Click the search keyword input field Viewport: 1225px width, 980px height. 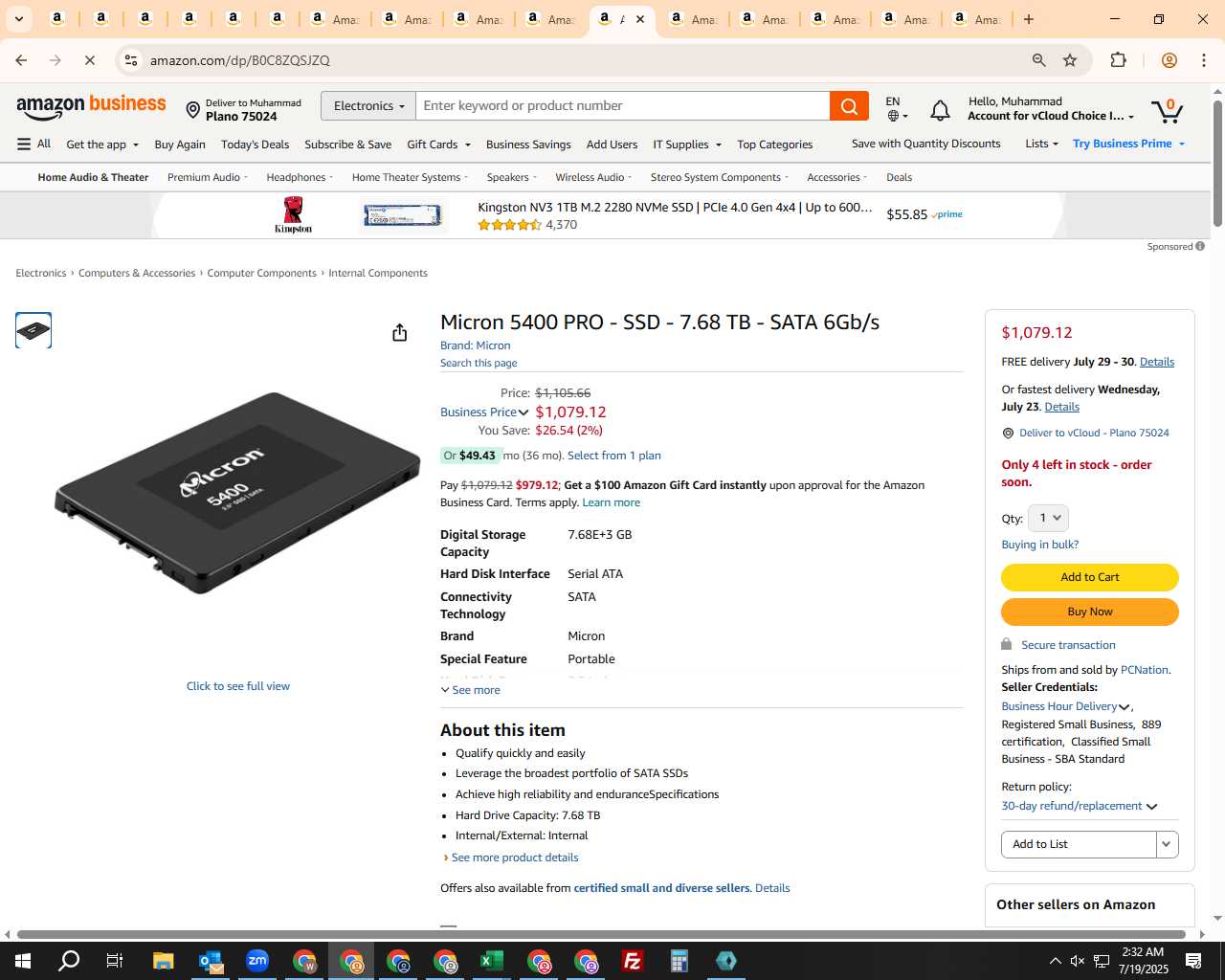click(623, 106)
